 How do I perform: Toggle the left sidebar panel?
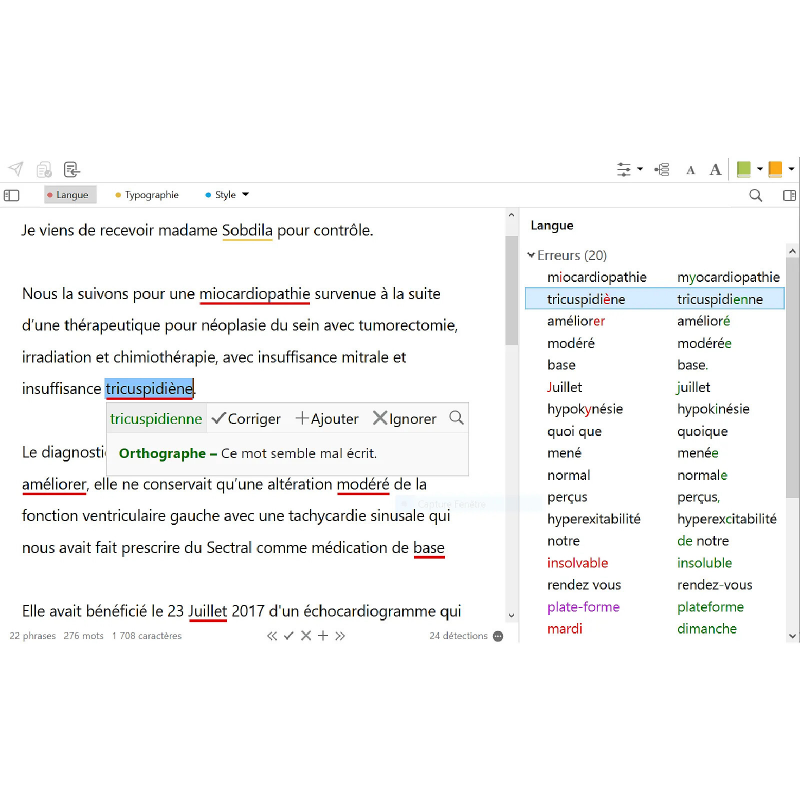click(12, 195)
